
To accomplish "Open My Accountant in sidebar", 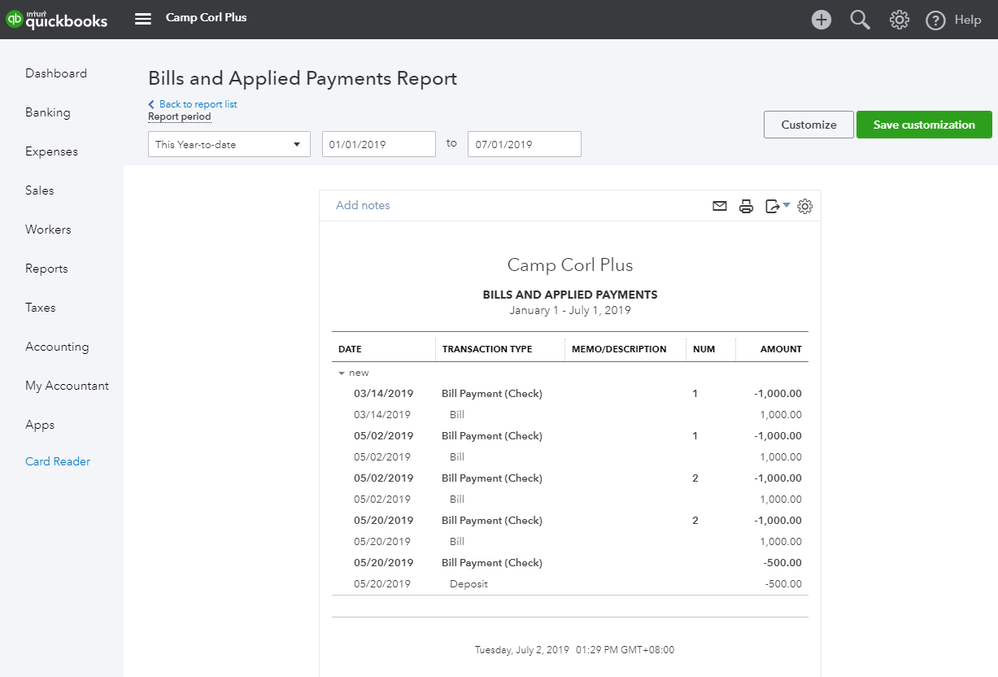I will [x=67, y=386].
